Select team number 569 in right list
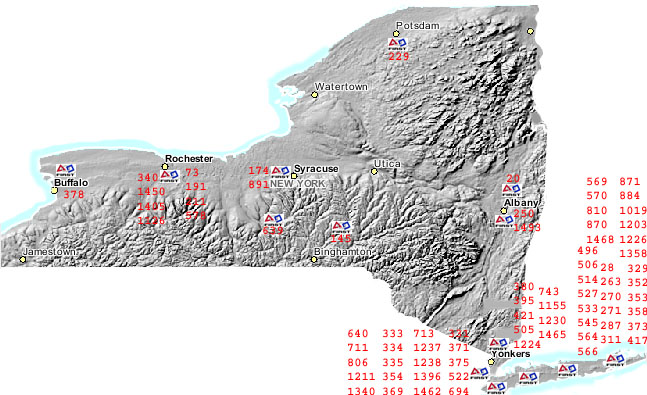Viewport: 647px width, 395px height. [597, 182]
